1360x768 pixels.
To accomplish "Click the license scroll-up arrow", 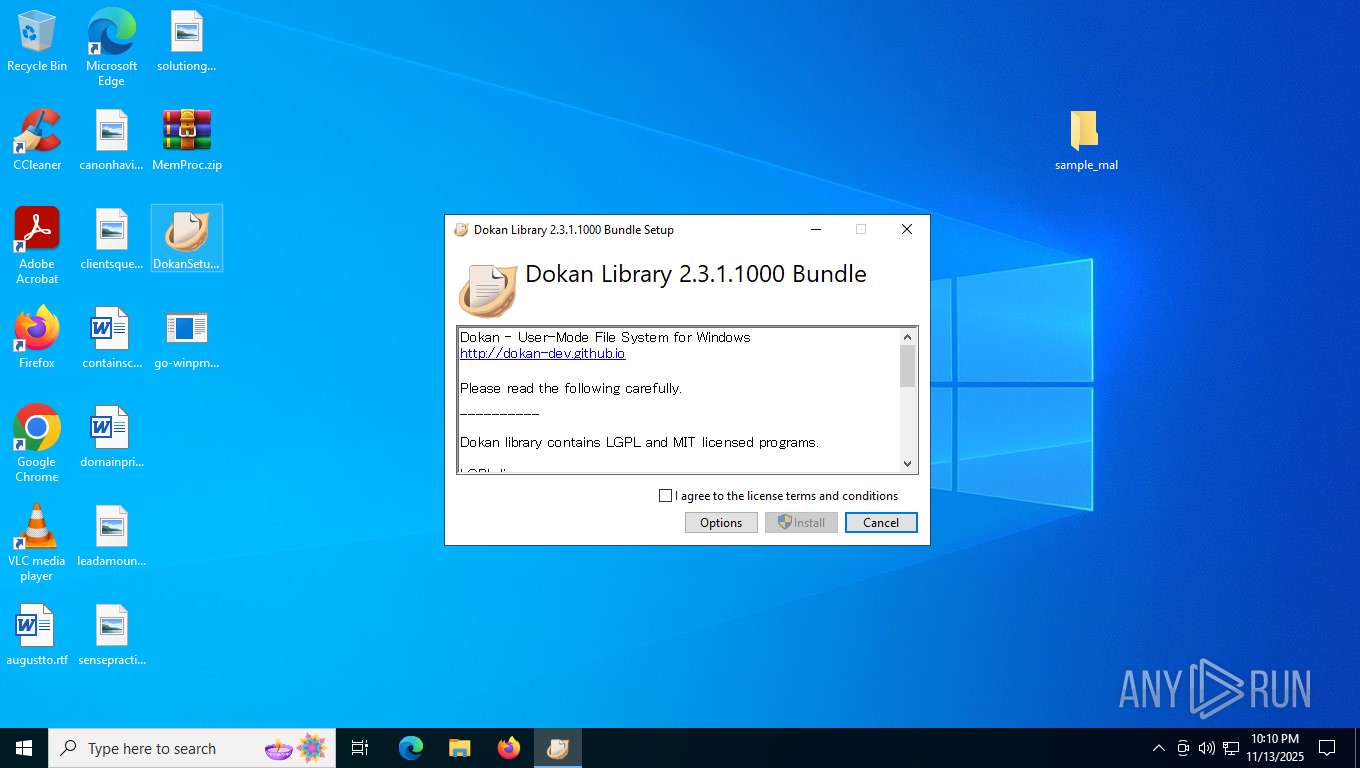I will pyautogui.click(x=908, y=337).
